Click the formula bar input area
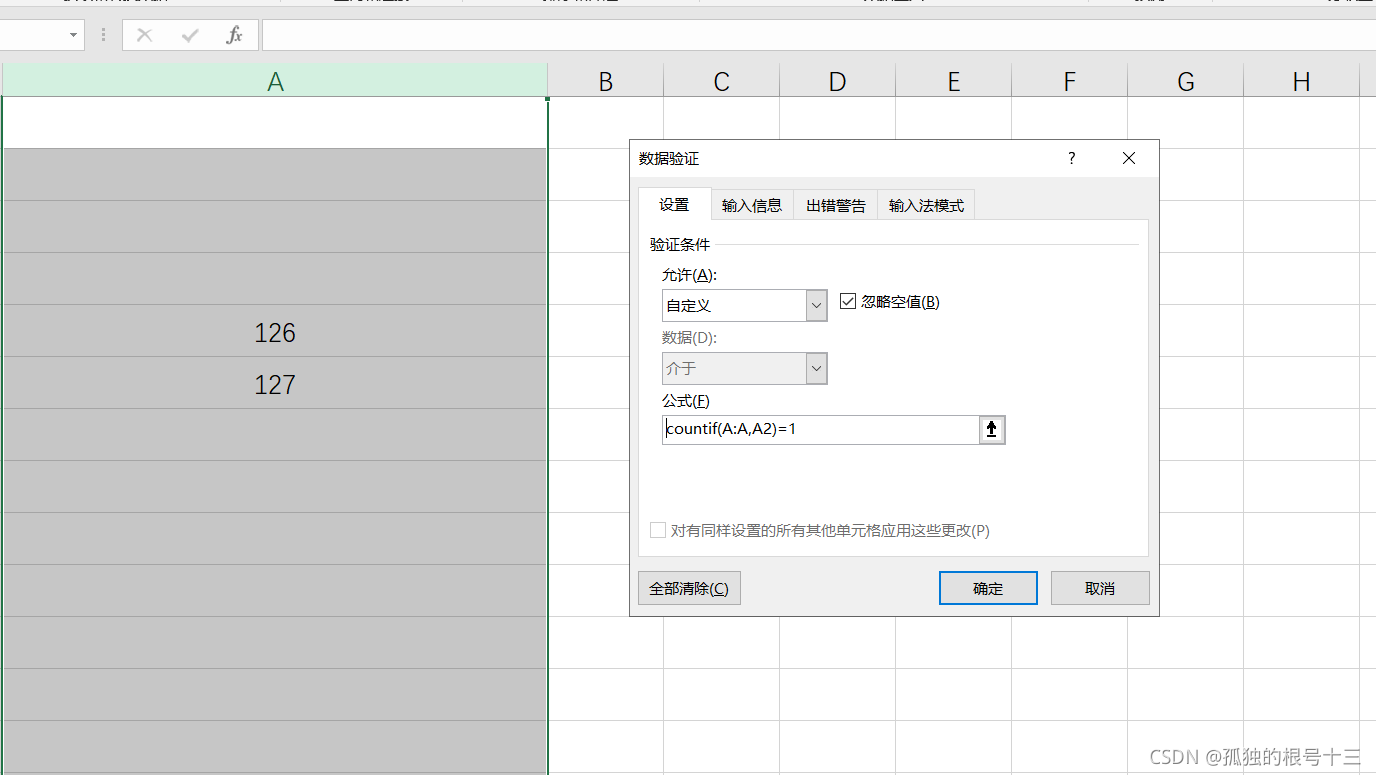 (x=818, y=35)
